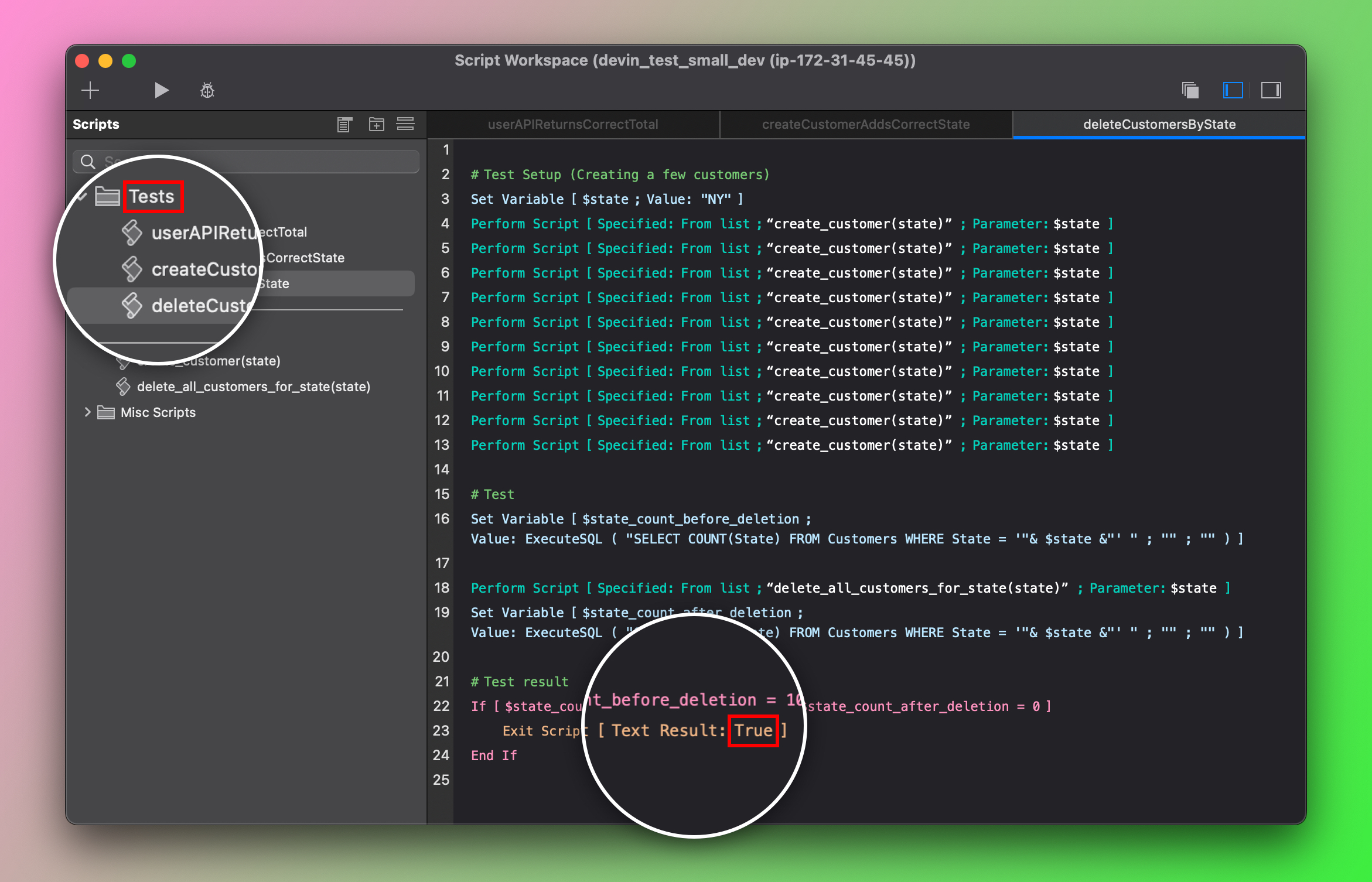Click the script page icon in Scripts header
The width and height of the screenshot is (1372, 882).
(x=344, y=124)
